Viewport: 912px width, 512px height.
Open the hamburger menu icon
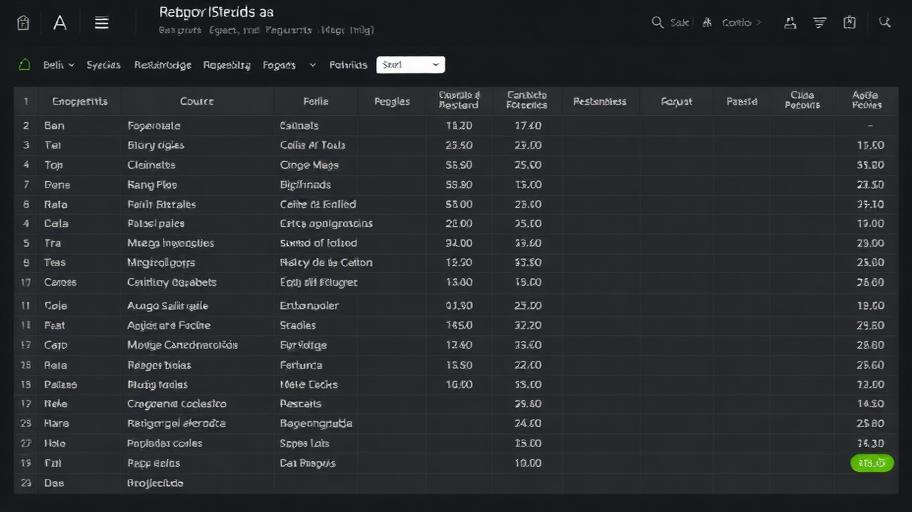point(102,23)
